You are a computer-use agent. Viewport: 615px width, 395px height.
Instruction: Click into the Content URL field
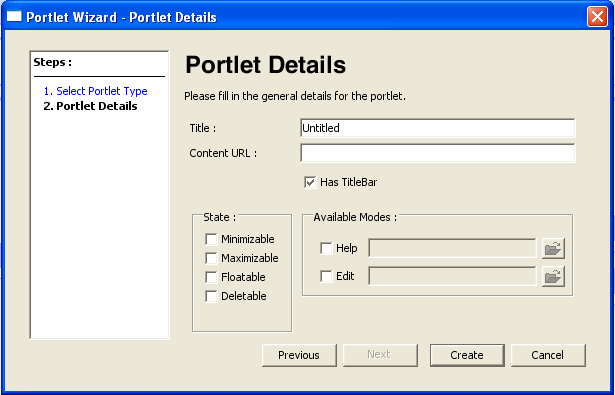point(437,153)
